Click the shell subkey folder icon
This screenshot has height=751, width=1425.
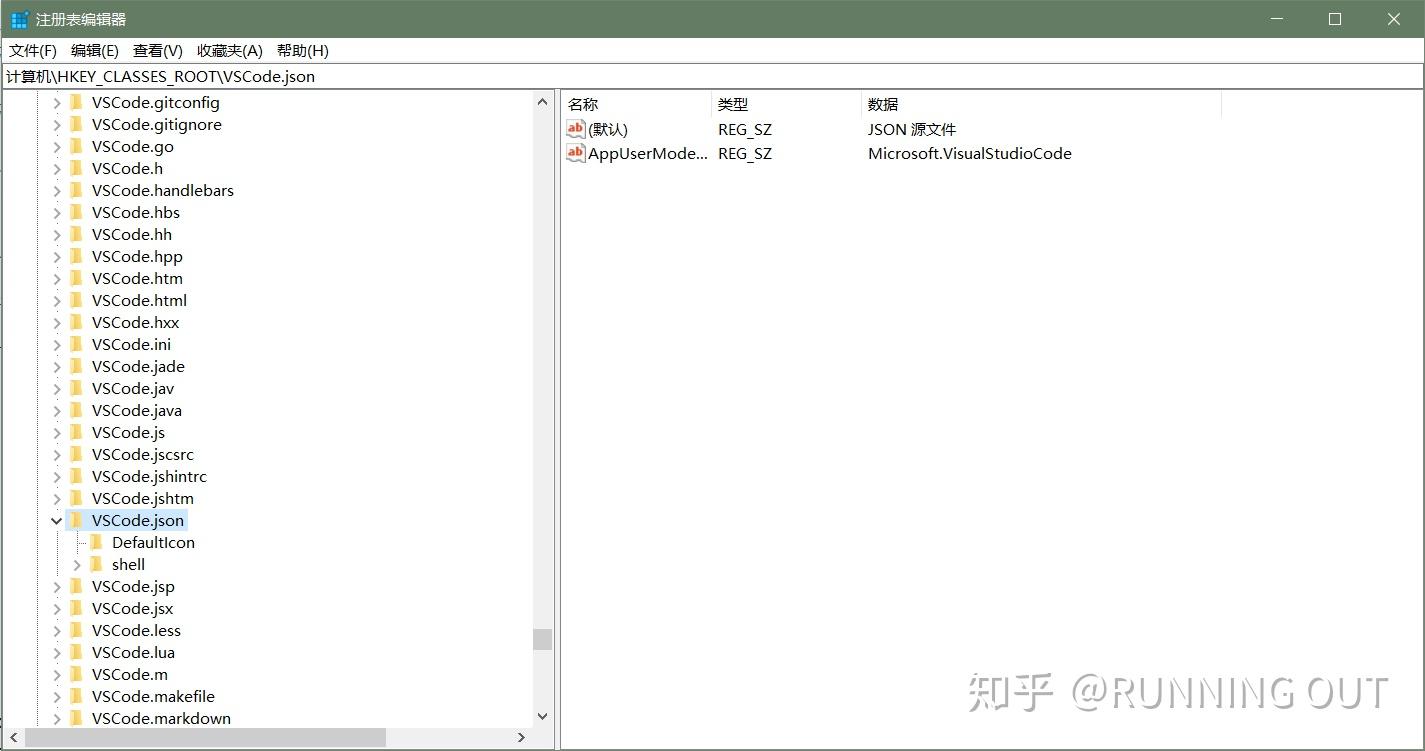pos(96,564)
